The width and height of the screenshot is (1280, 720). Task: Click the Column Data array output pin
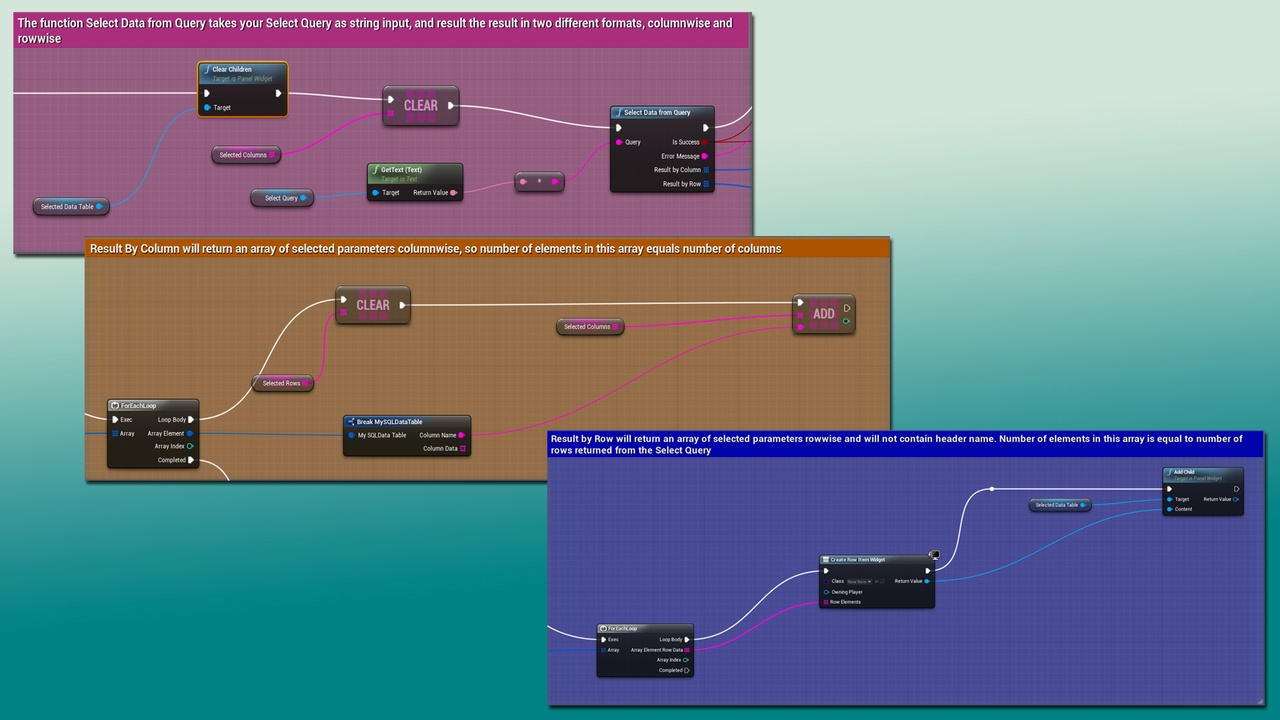tap(462, 449)
